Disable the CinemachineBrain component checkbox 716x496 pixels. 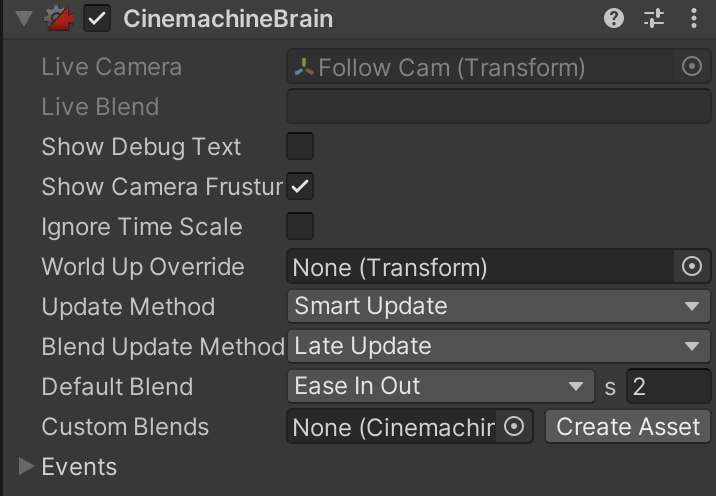[x=97, y=19]
